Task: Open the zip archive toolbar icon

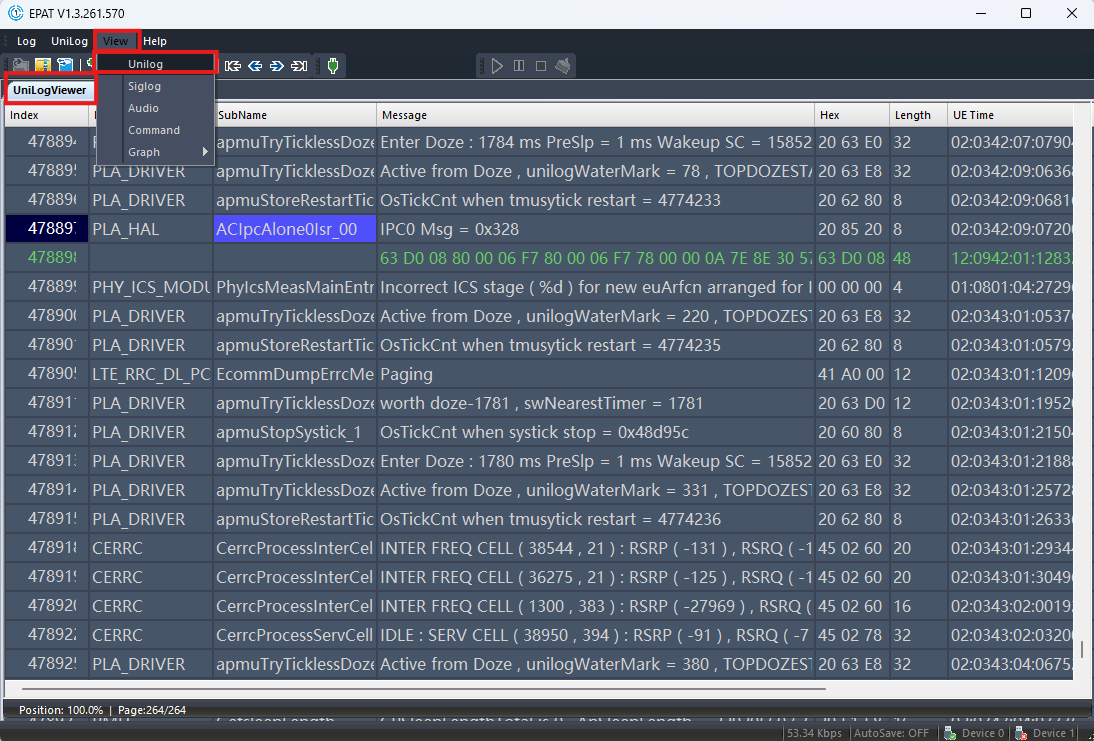Action: [43, 65]
